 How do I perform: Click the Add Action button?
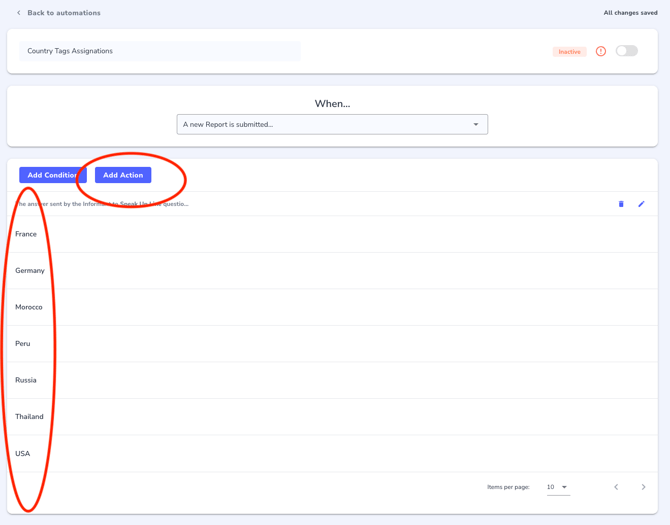coord(123,175)
